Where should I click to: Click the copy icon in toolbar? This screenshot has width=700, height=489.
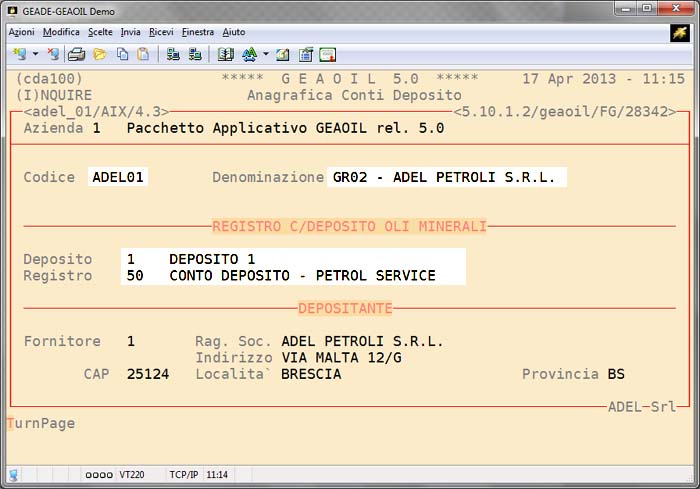click(x=122, y=54)
